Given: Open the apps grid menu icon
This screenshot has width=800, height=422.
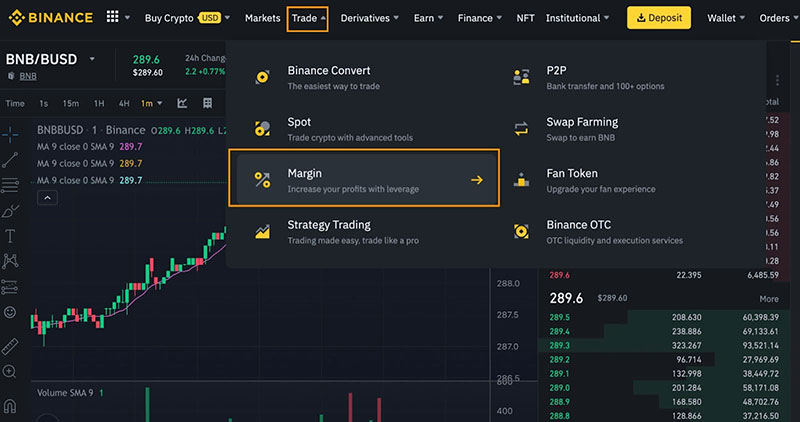Looking at the screenshot, I should point(111,18).
